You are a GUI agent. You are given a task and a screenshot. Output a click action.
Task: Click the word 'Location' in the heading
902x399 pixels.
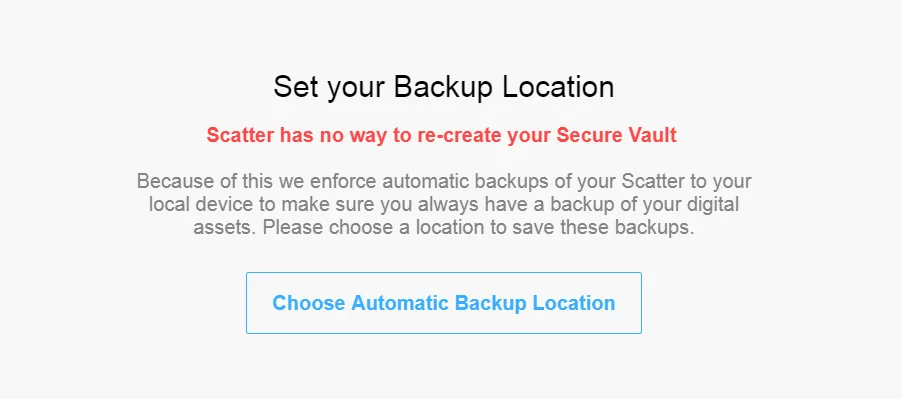pyautogui.click(x=558, y=87)
